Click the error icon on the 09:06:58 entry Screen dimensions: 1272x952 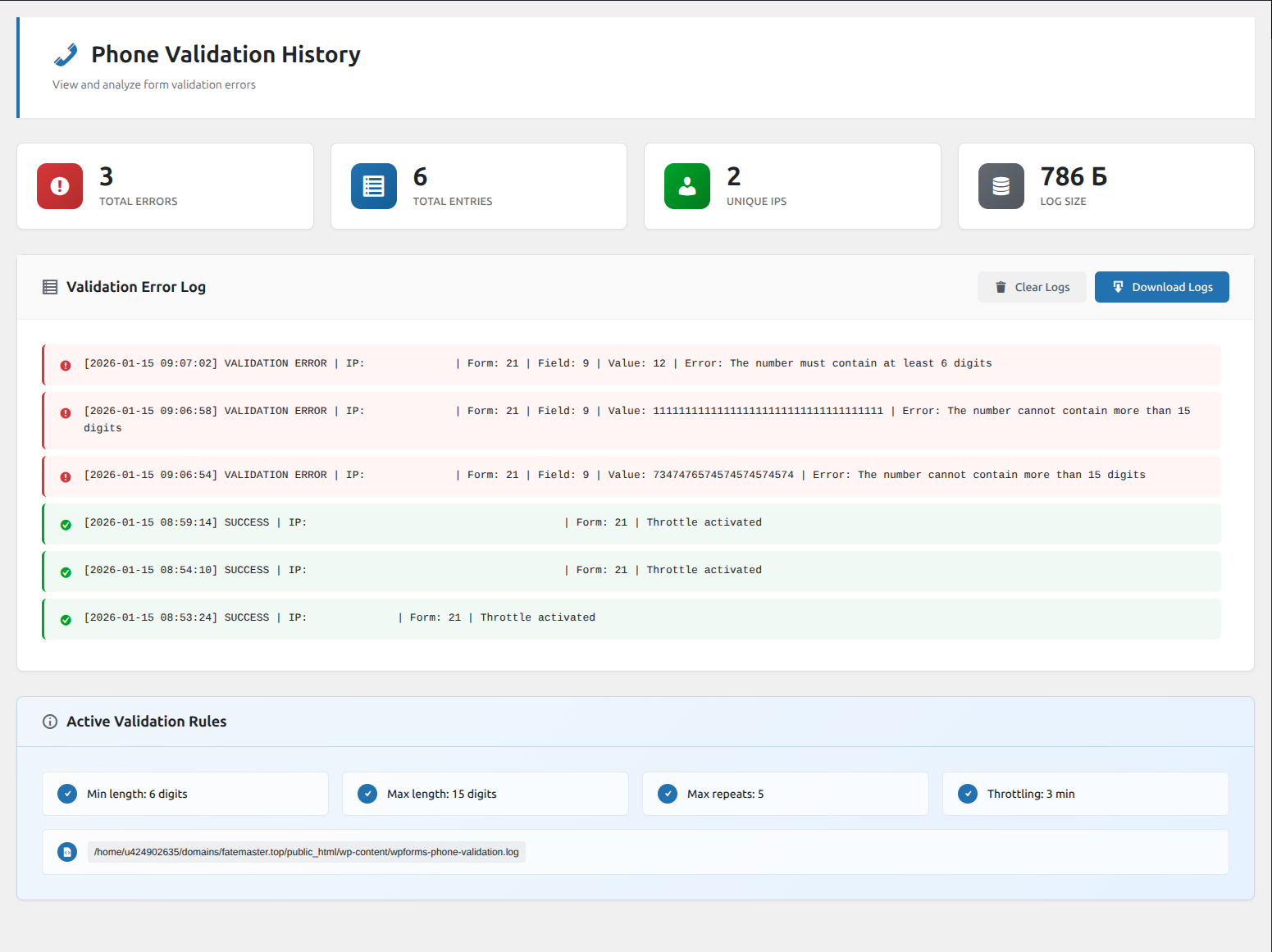coord(66,413)
